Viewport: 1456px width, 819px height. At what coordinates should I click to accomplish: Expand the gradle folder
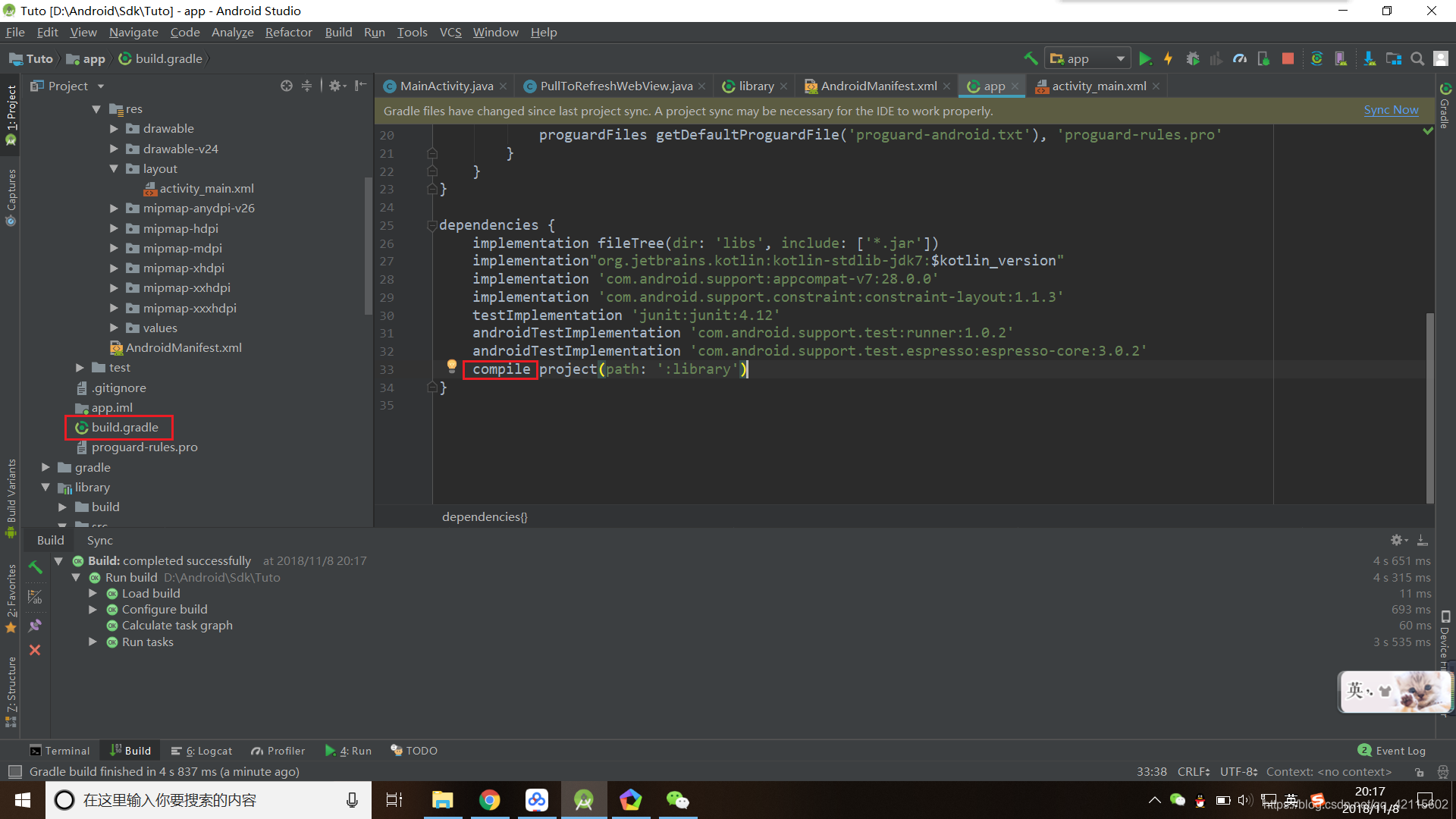coord(45,467)
